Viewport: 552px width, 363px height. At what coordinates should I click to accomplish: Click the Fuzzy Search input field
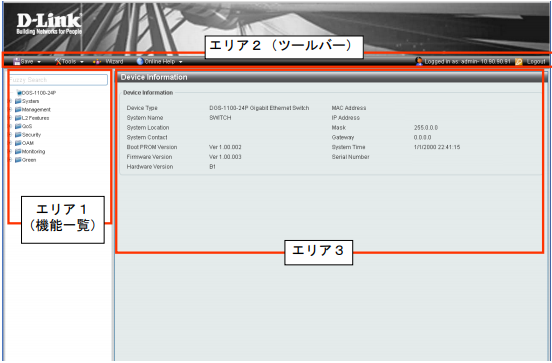(58, 80)
